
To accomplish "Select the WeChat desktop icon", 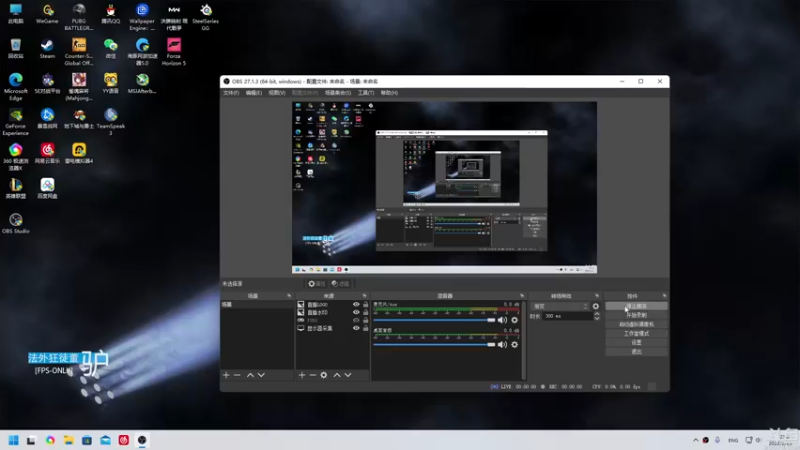I will pos(111,49).
